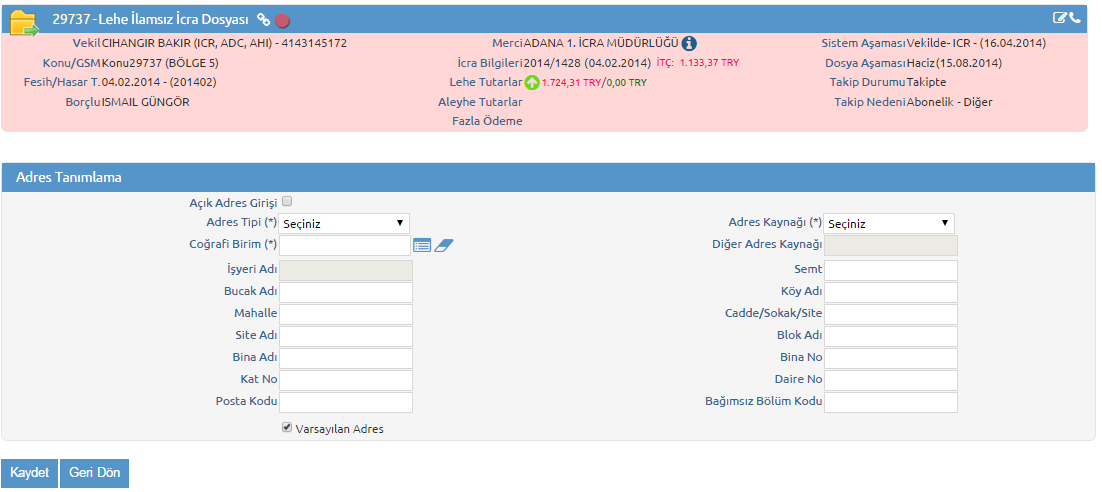The width and height of the screenshot is (1102, 492).
Task: Click into the Kat No field
Action: (x=346, y=380)
